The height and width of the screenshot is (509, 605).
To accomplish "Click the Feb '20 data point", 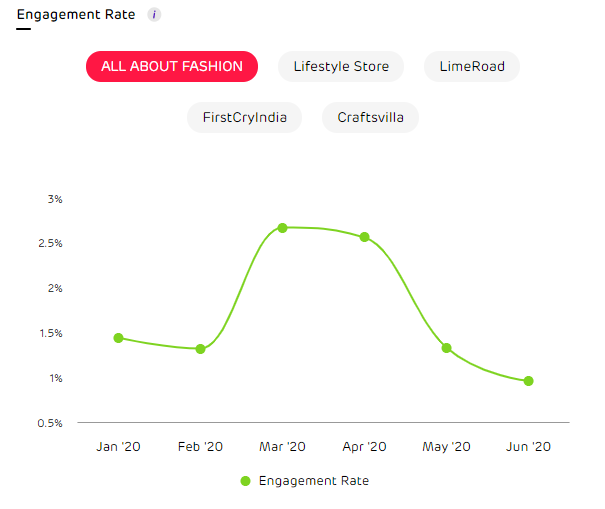I will coord(201,349).
